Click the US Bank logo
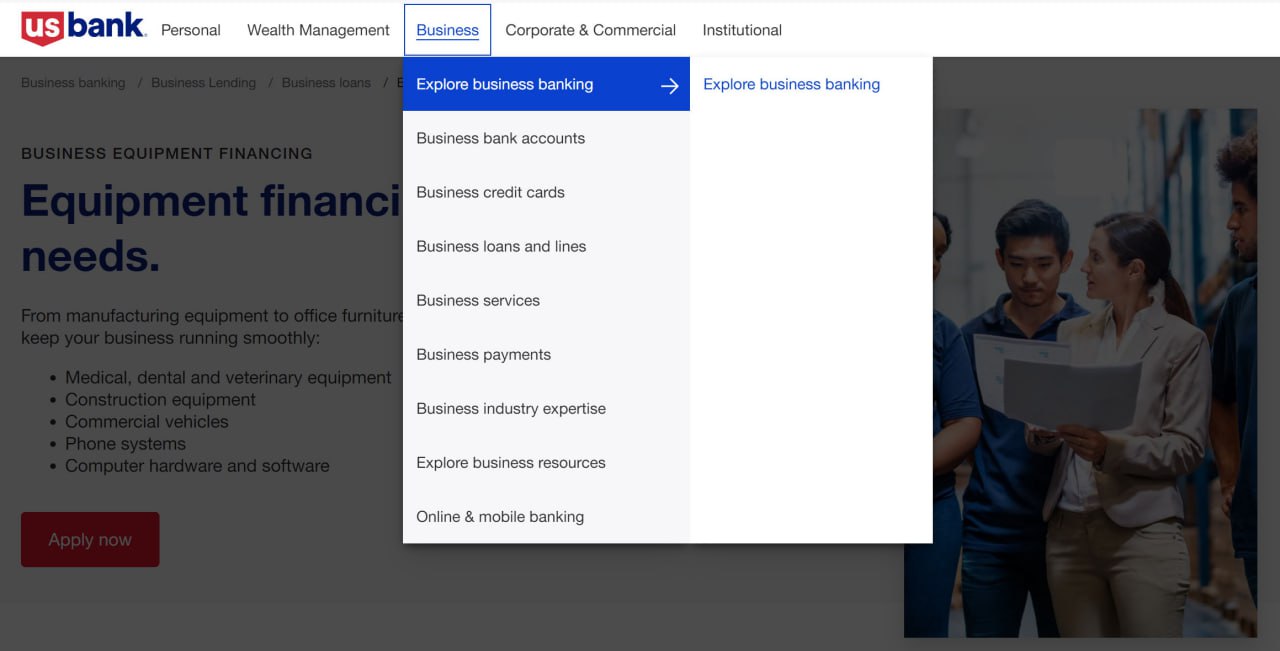This screenshot has height=651, width=1280. tap(84, 29)
